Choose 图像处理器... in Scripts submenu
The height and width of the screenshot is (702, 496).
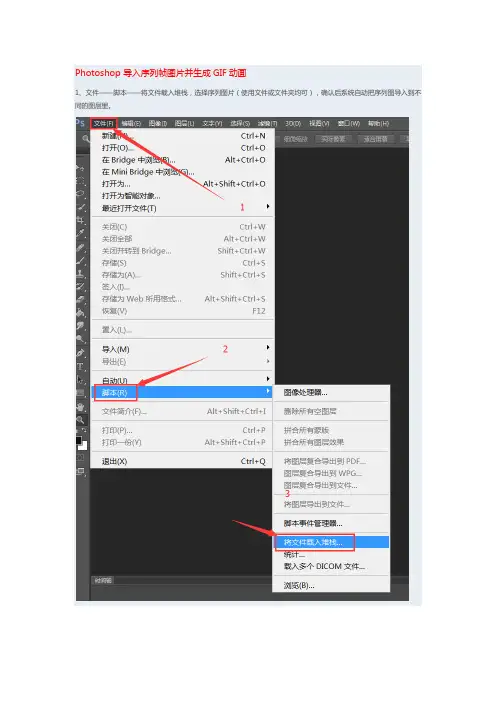tap(331, 393)
